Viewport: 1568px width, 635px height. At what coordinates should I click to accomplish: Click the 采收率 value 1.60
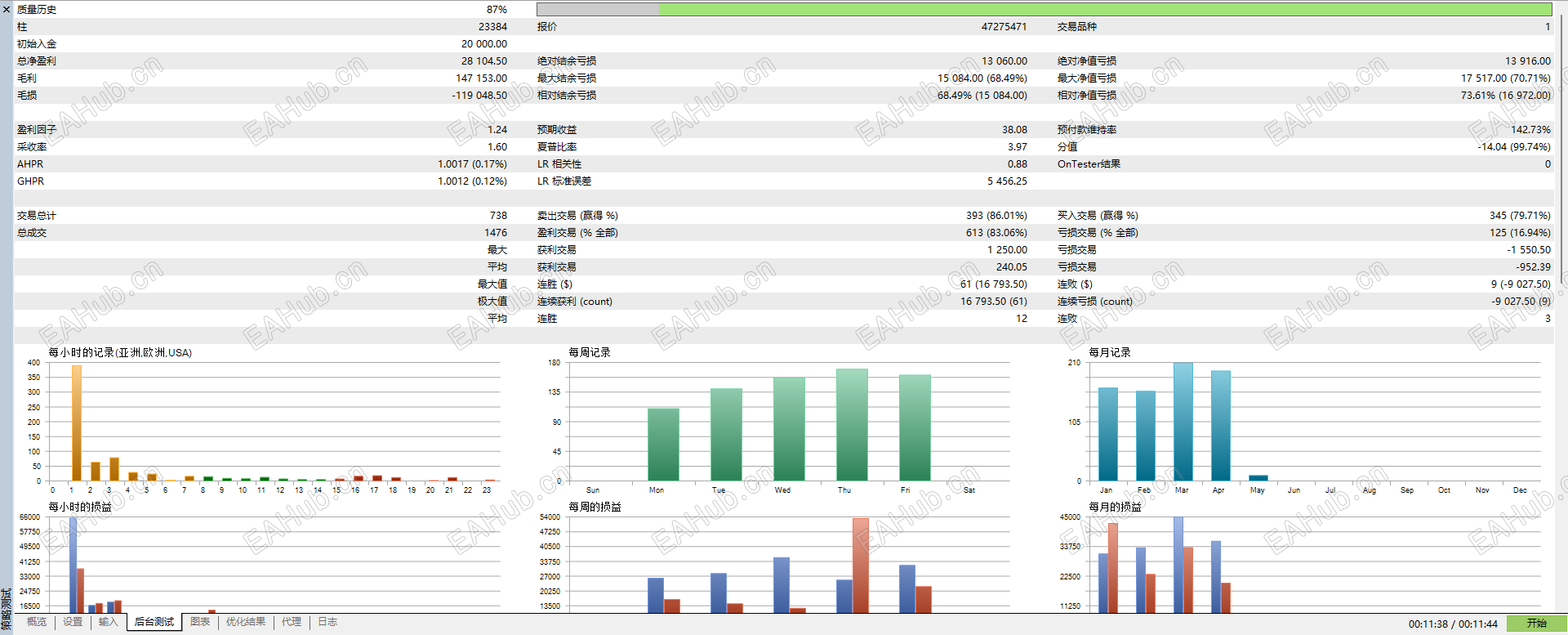[x=497, y=147]
